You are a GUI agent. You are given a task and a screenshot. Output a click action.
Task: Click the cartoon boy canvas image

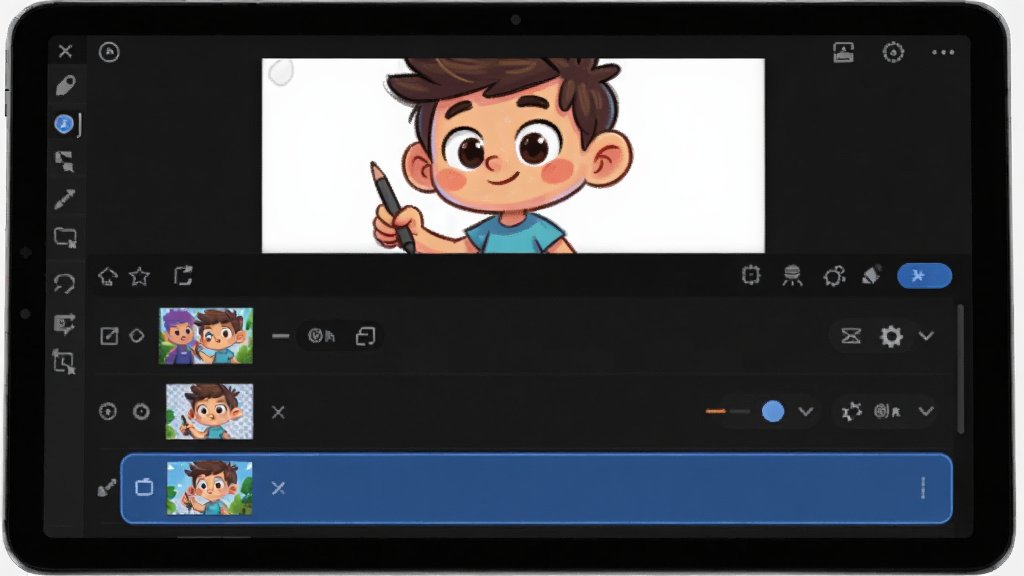tap(513, 155)
